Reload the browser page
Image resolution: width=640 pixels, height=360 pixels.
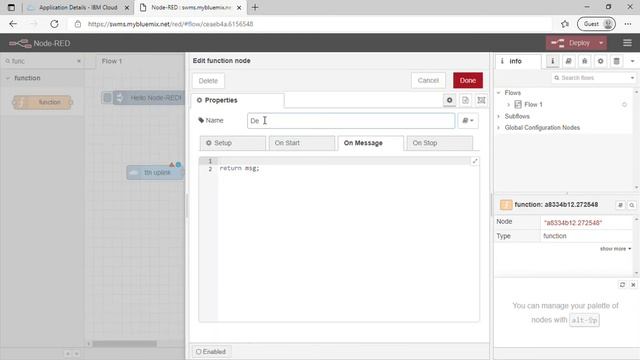pyautogui.click(x=54, y=24)
